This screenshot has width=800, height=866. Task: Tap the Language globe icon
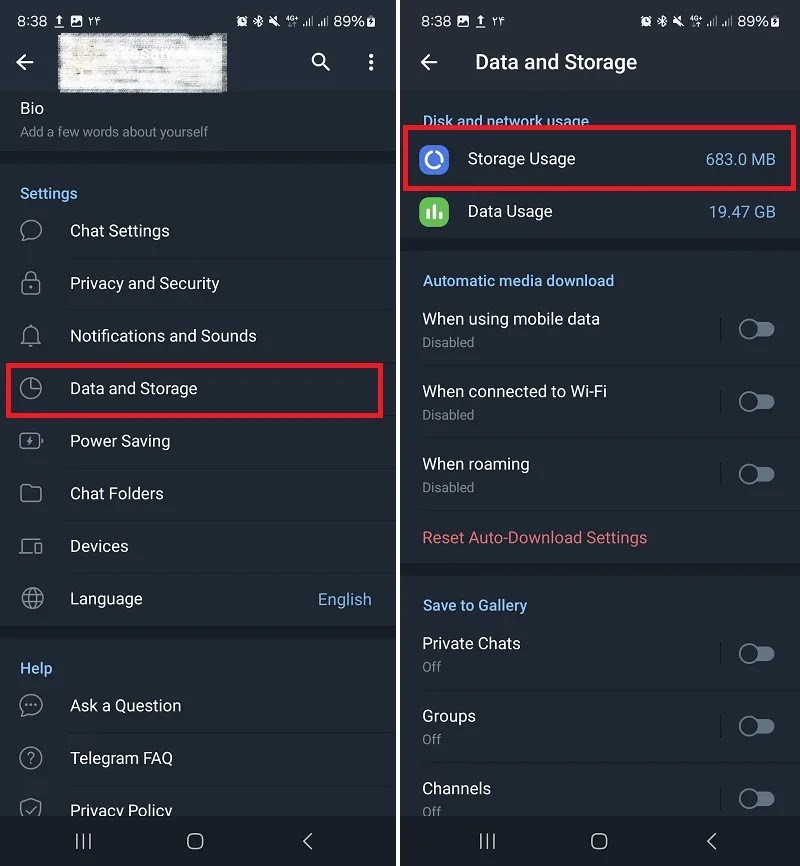coord(32,598)
